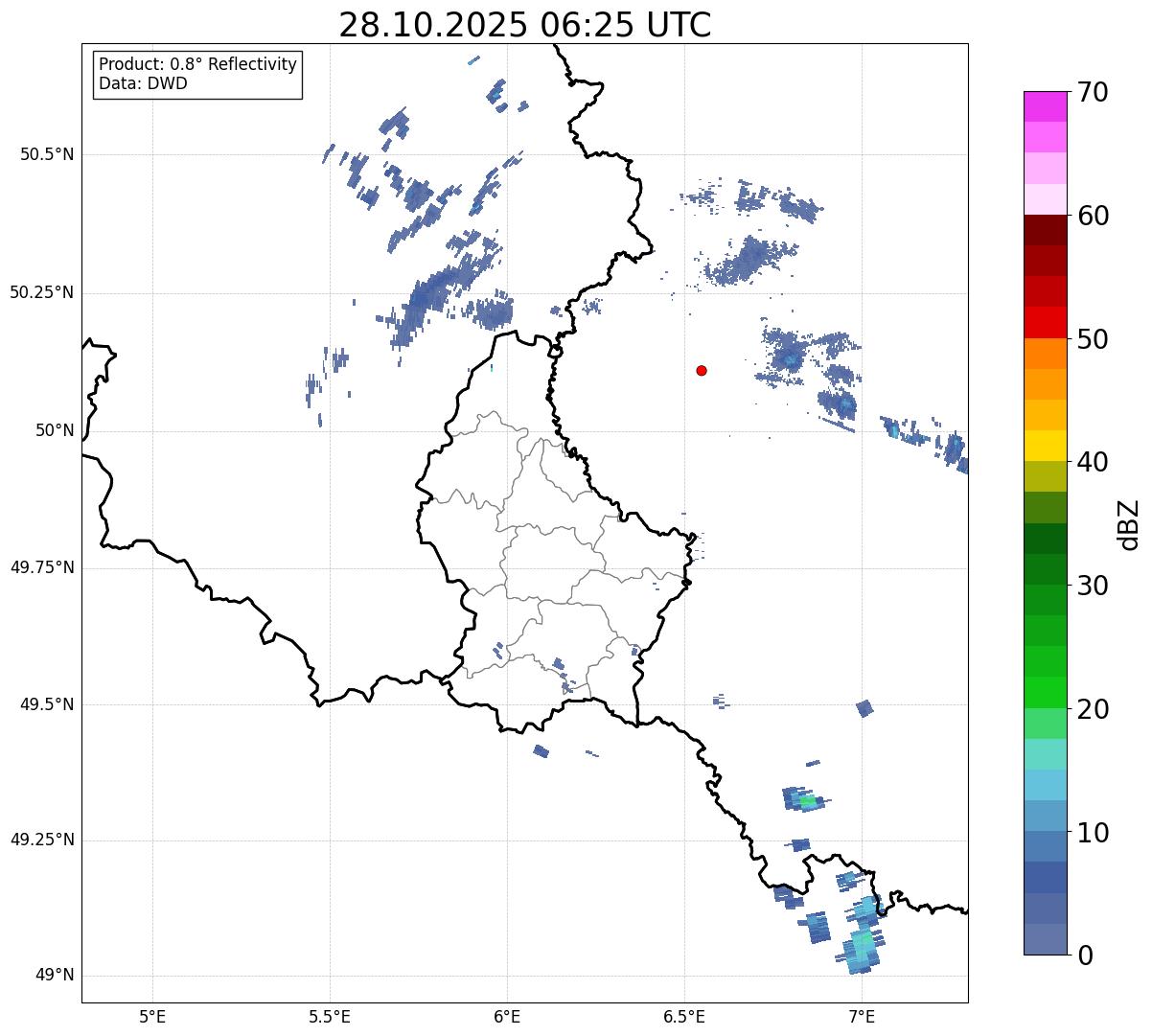Viewport: 1152px width, 1036px height.
Task: Click the bright red swatch just above 50
Action: (x=1045, y=322)
